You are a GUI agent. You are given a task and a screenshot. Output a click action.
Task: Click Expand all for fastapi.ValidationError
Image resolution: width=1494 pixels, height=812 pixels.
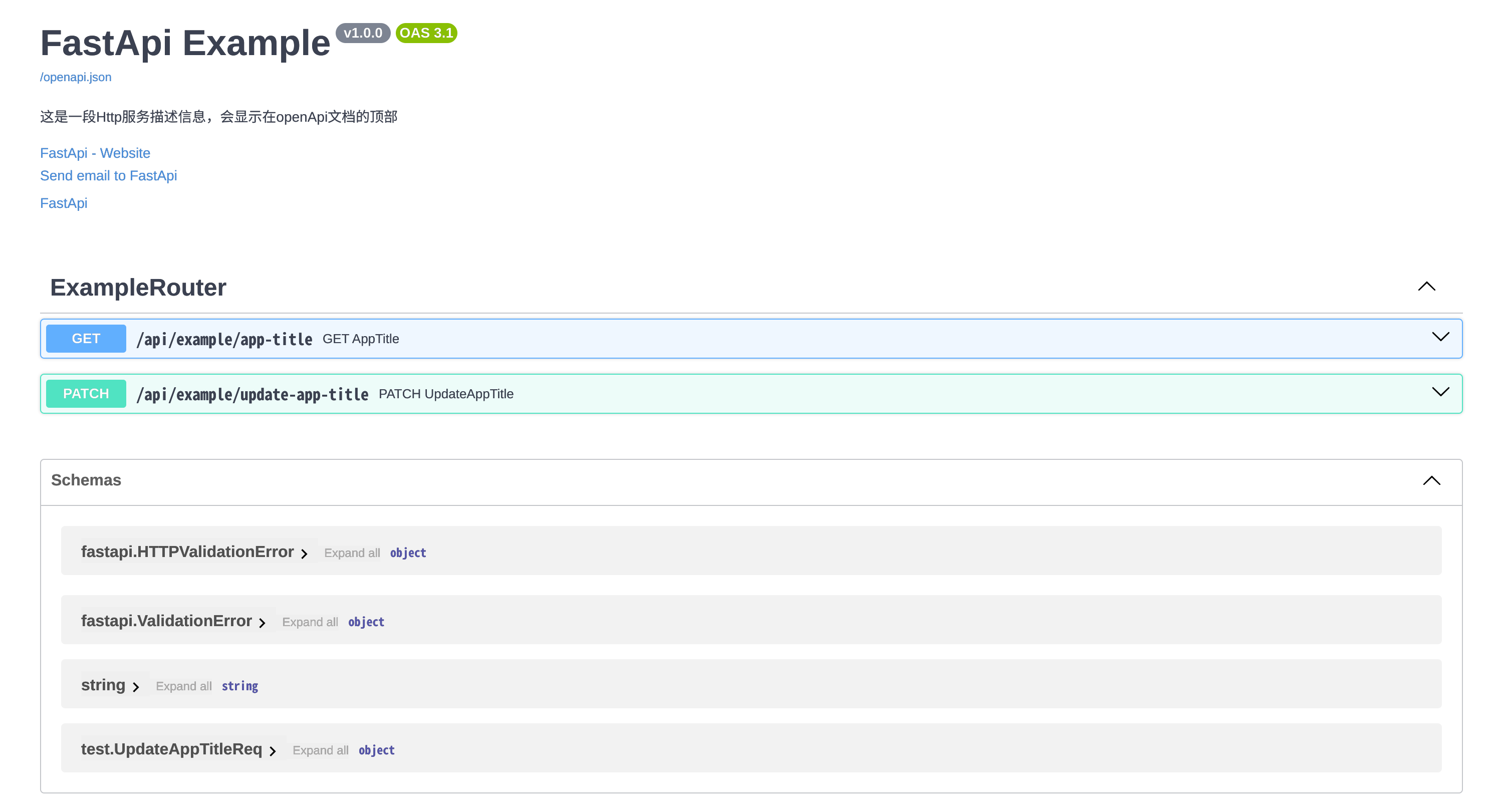(x=310, y=622)
